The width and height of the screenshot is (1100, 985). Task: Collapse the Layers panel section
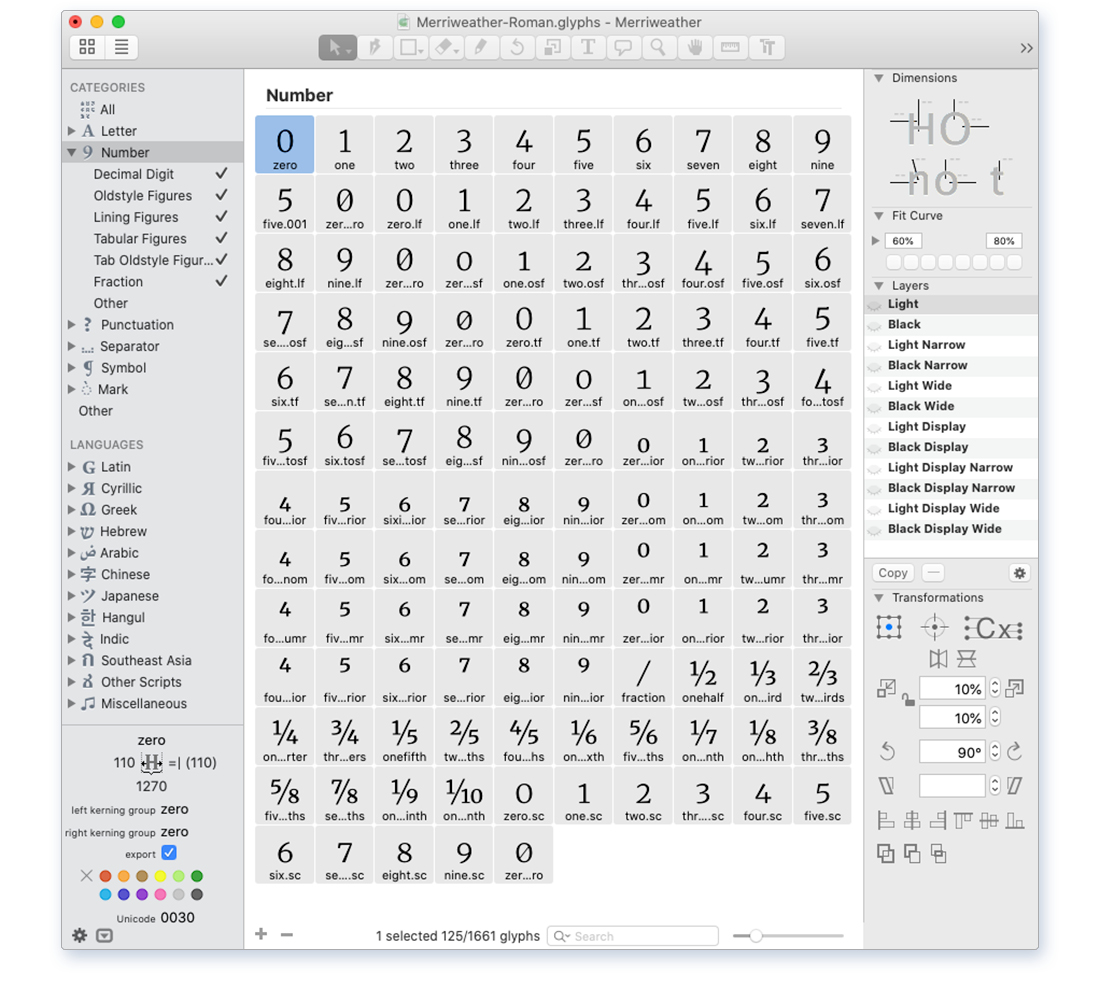[x=879, y=286]
